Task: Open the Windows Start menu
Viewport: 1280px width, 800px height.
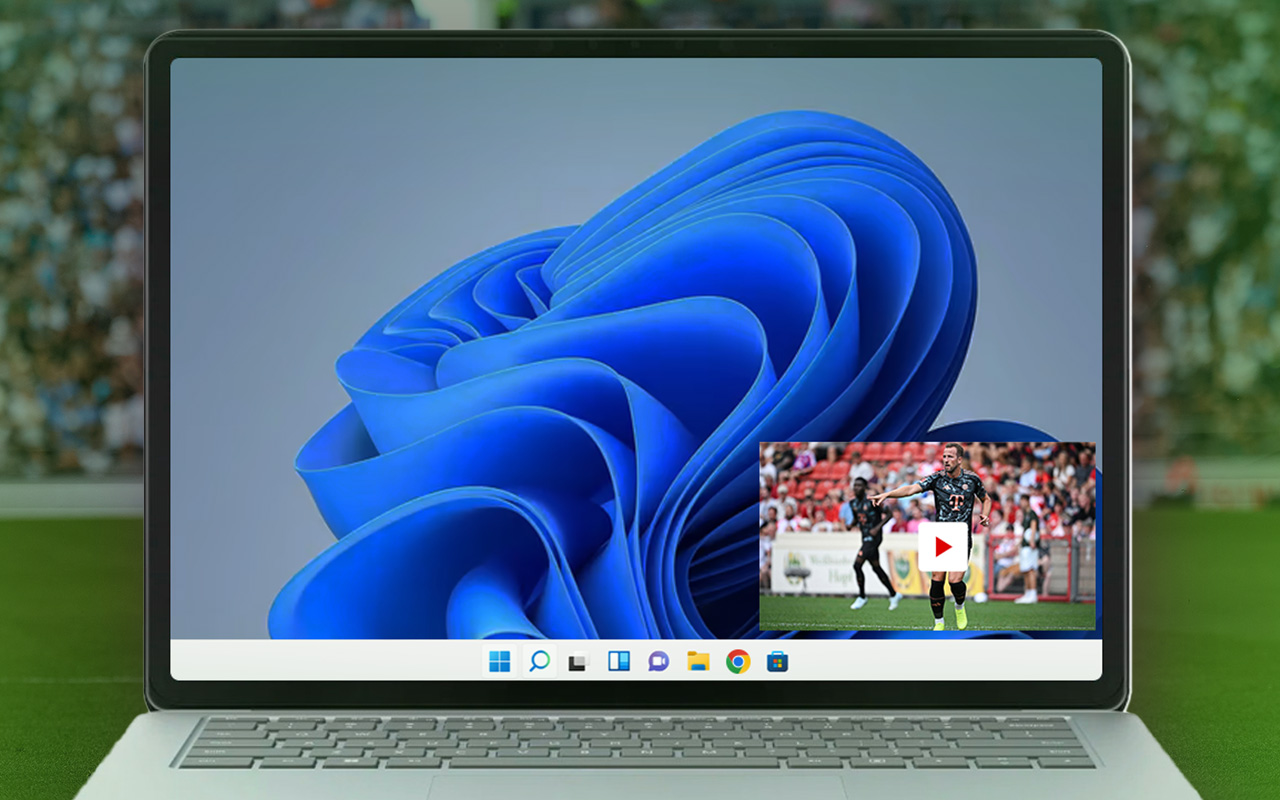Action: click(499, 661)
